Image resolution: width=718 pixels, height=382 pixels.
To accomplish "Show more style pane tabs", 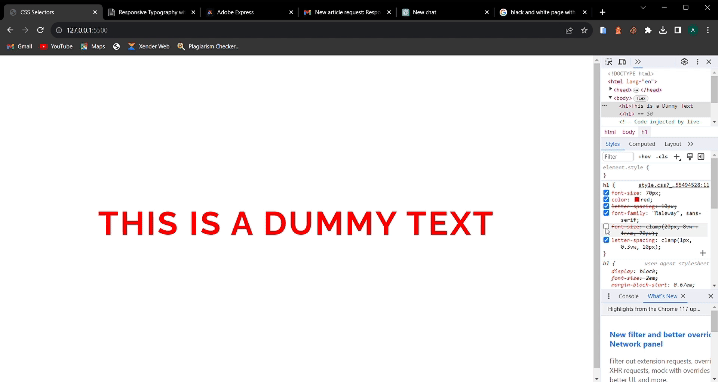I will 691,144.
